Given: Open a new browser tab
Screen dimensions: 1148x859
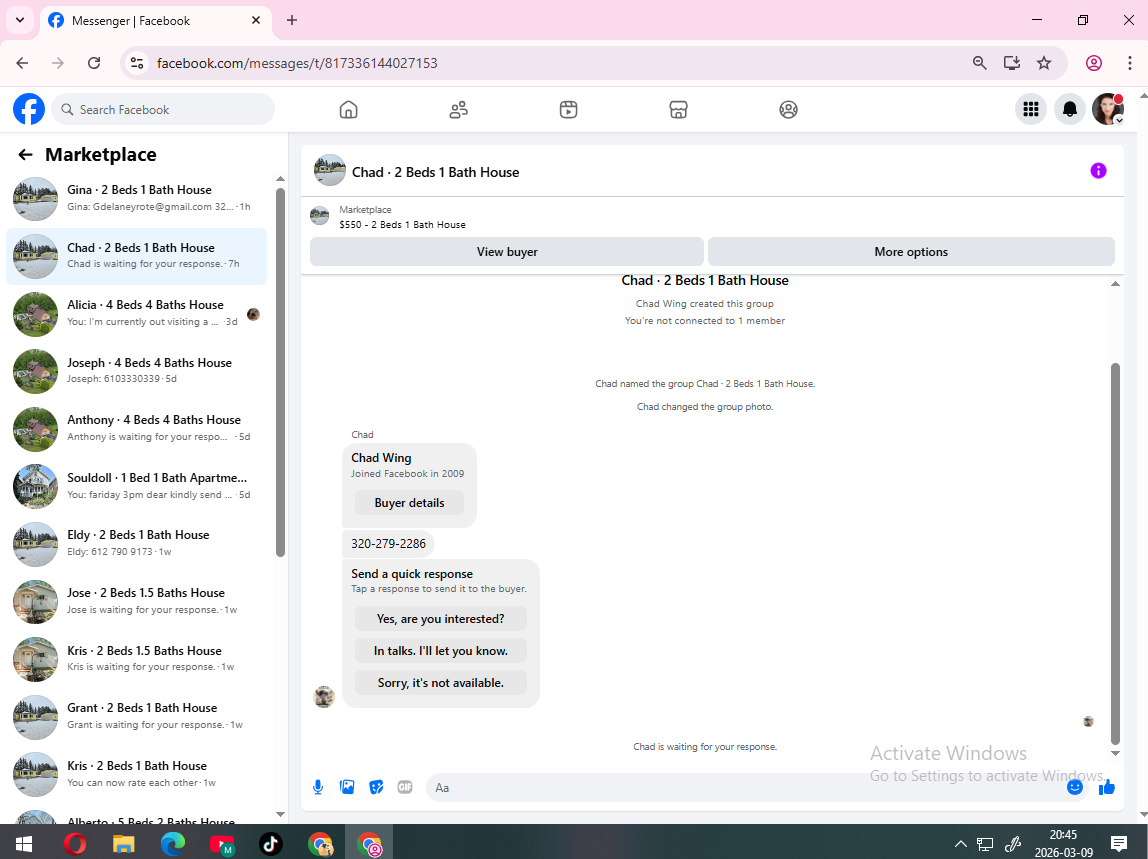Looking at the screenshot, I should pyautogui.click(x=291, y=20).
